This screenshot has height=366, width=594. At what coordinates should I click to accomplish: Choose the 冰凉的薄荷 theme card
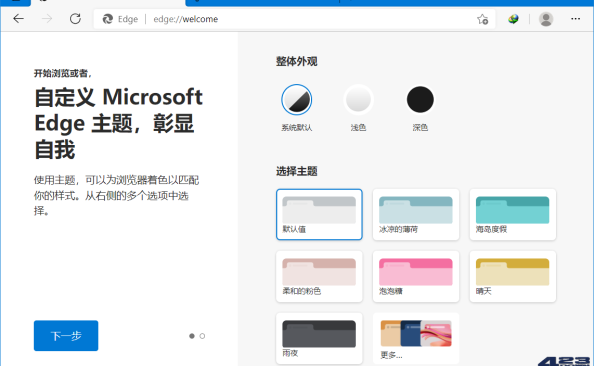tap(416, 214)
